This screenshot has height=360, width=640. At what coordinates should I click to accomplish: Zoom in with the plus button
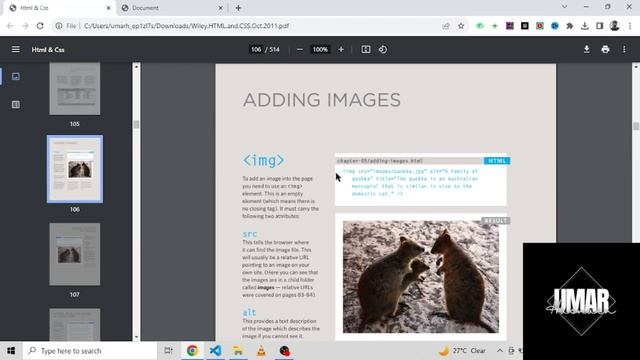coord(341,49)
